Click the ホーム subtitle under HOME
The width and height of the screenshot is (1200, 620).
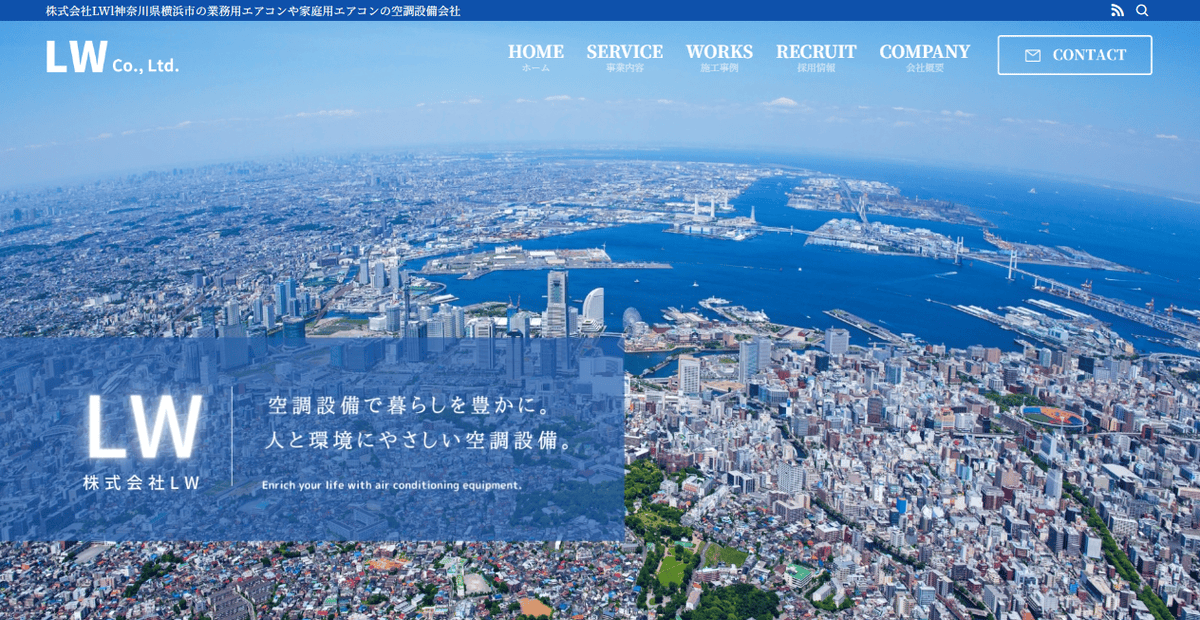coord(536,67)
